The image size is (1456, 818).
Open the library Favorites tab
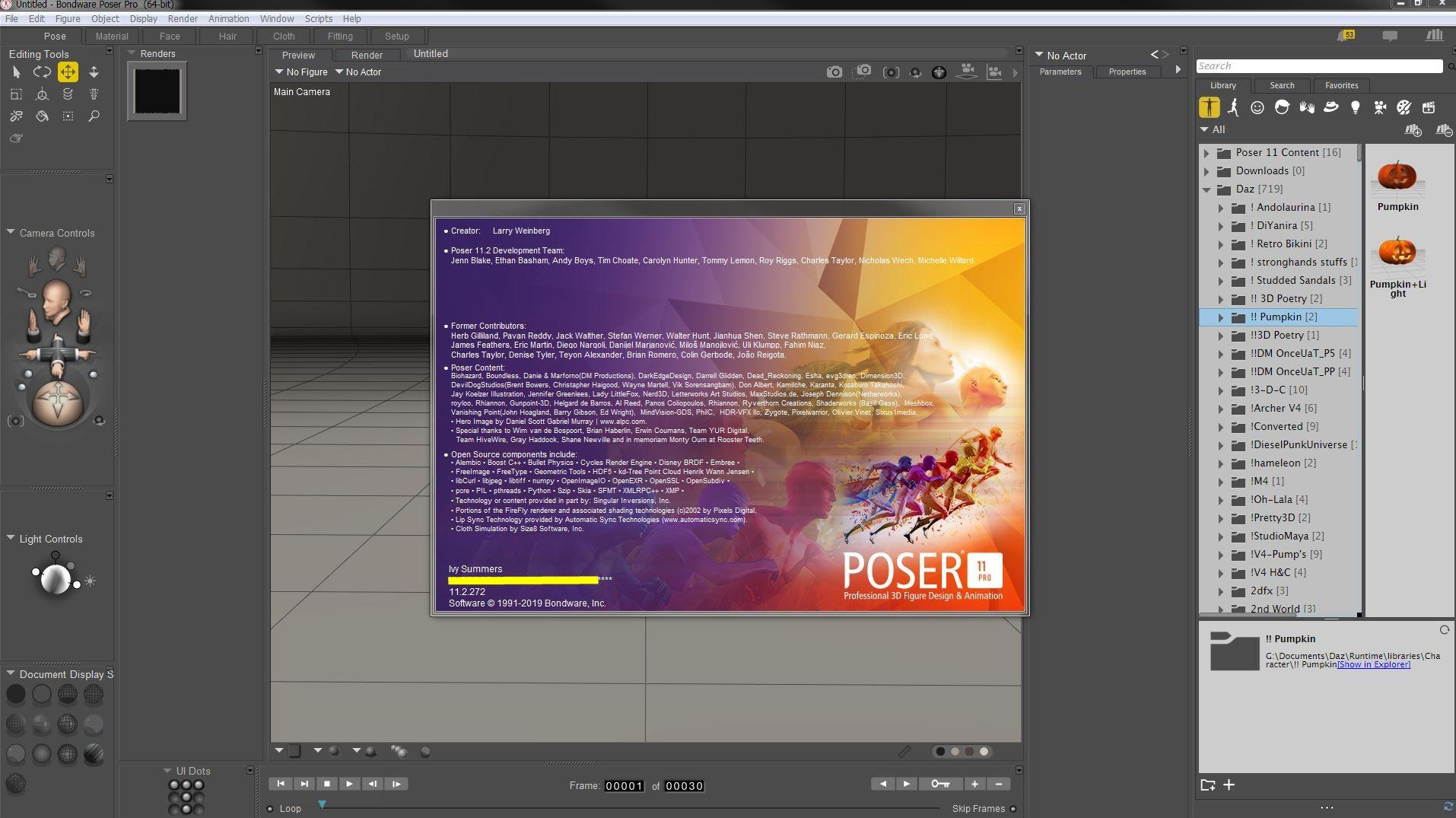pyautogui.click(x=1341, y=85)
